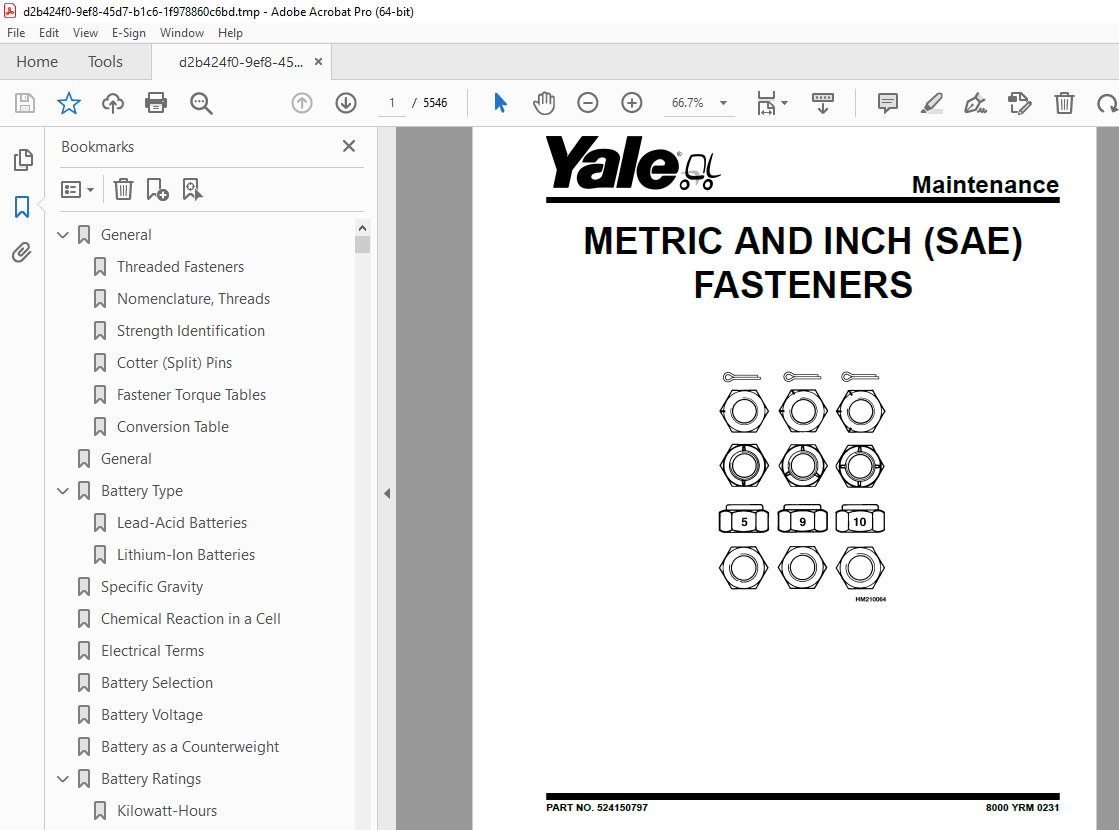This screenshot has height=830, width=1119.
Task: Open Threaded Fasteners bookmark
Action: [x=181, y=267]
